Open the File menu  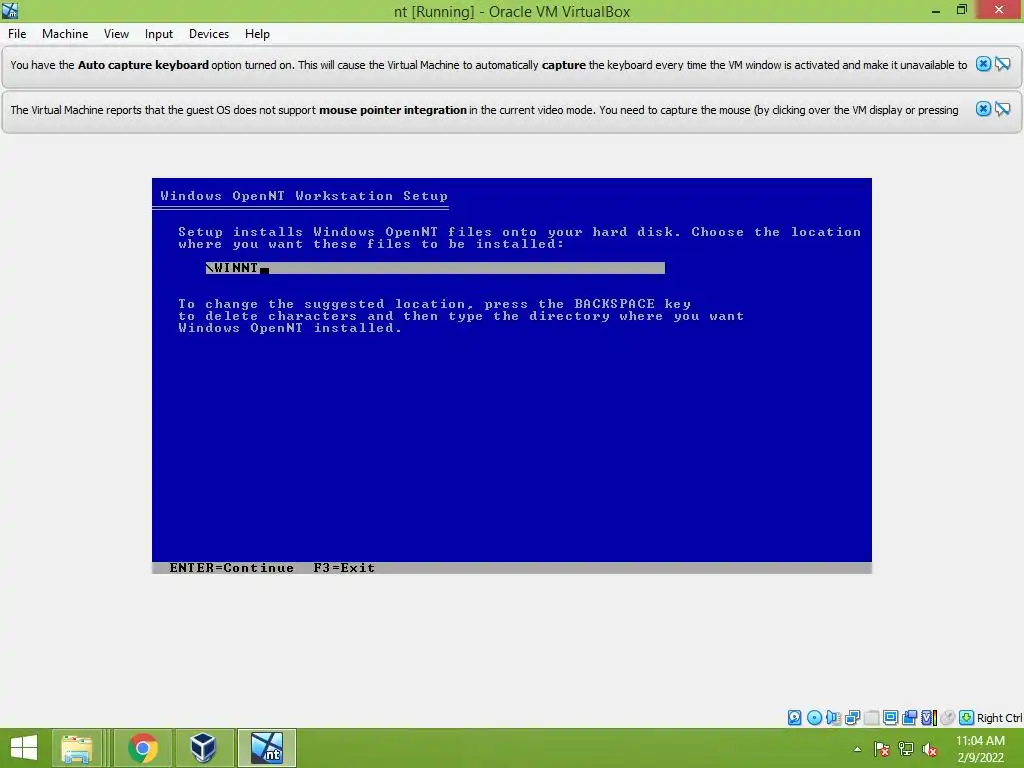[17, 34]
